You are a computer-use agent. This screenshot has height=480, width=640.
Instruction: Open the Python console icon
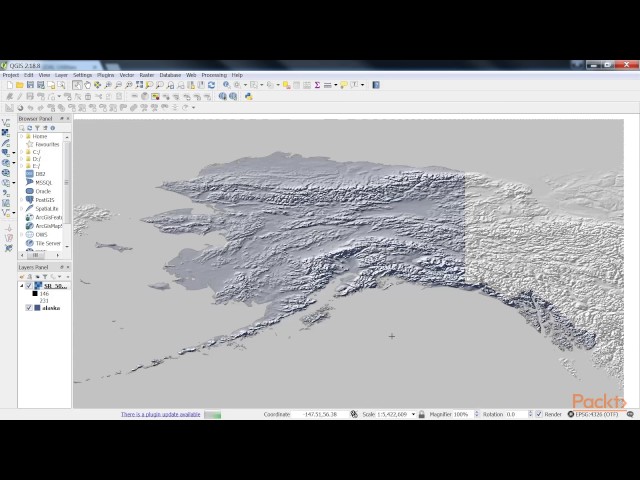249,96
